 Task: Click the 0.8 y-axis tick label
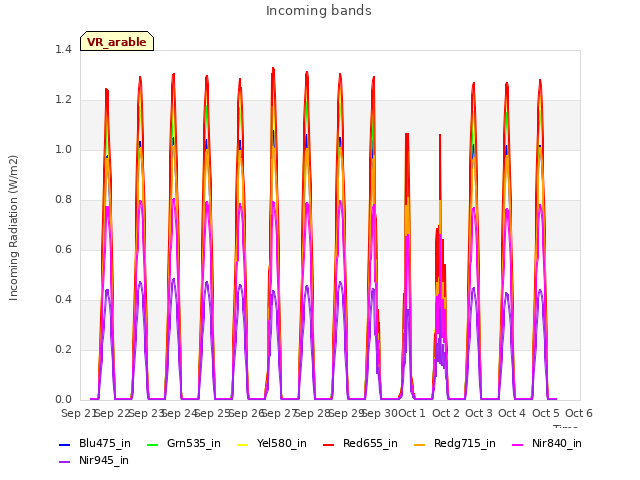point(63,200)
